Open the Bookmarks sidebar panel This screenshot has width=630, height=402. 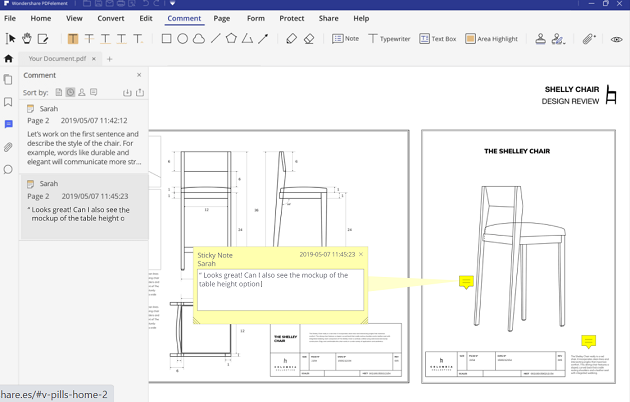pyautogui.click(x=8, y=102)
